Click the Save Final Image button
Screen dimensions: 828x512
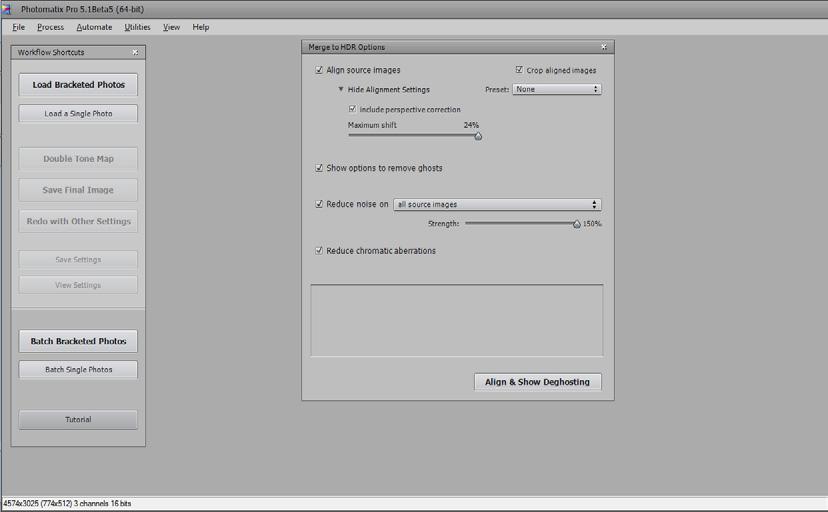click(x=78, y=190)
